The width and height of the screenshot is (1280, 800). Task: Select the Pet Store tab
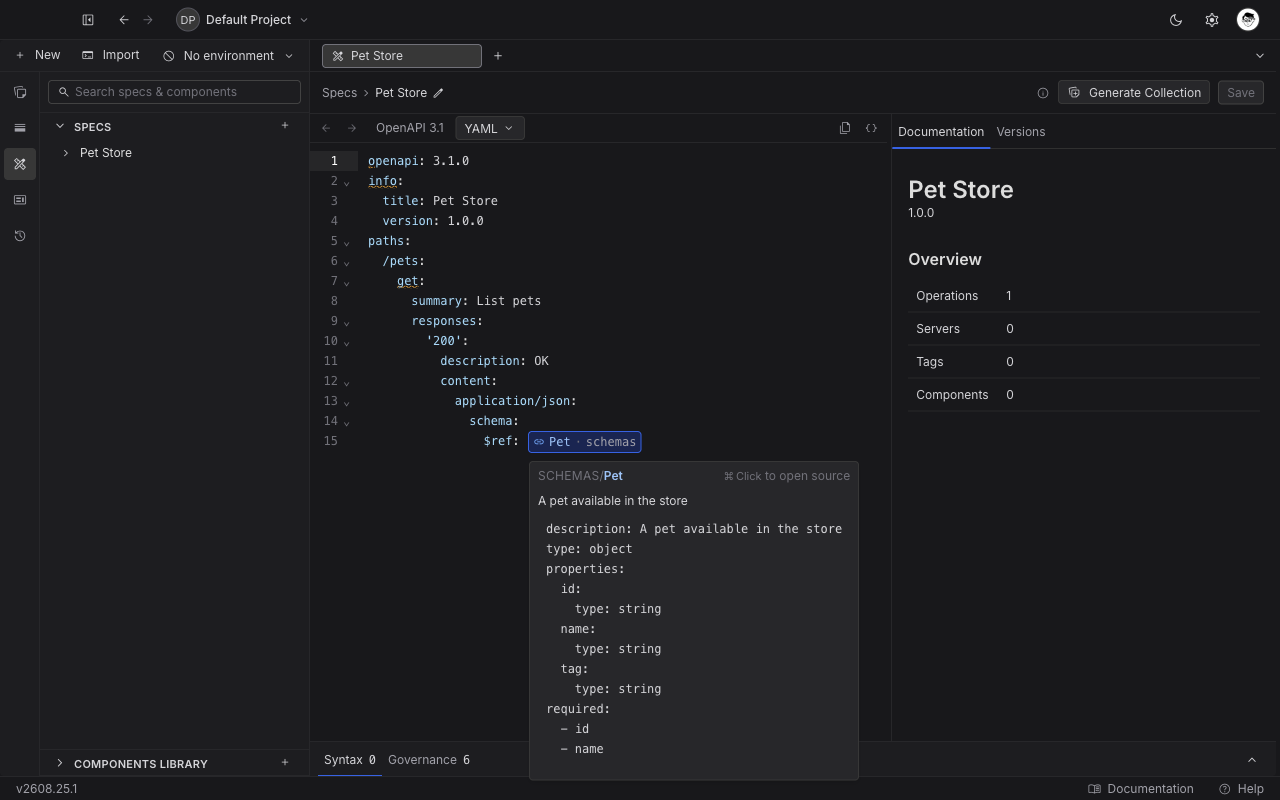coord(402,56)
